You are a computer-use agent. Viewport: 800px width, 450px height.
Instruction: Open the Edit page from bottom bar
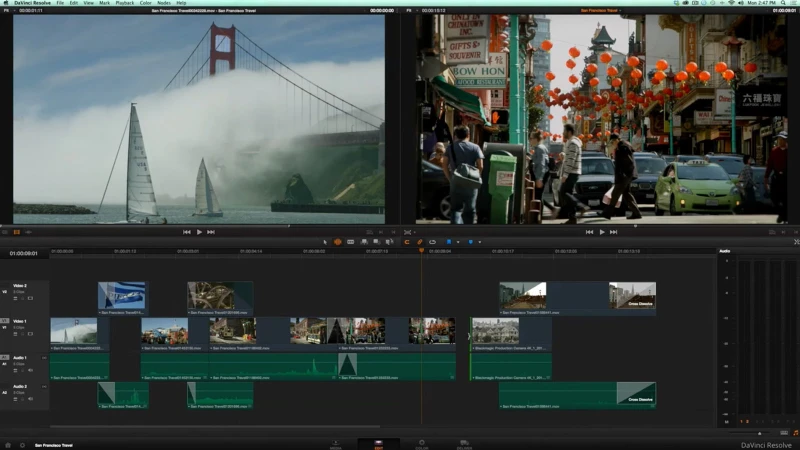click(378, 442)
